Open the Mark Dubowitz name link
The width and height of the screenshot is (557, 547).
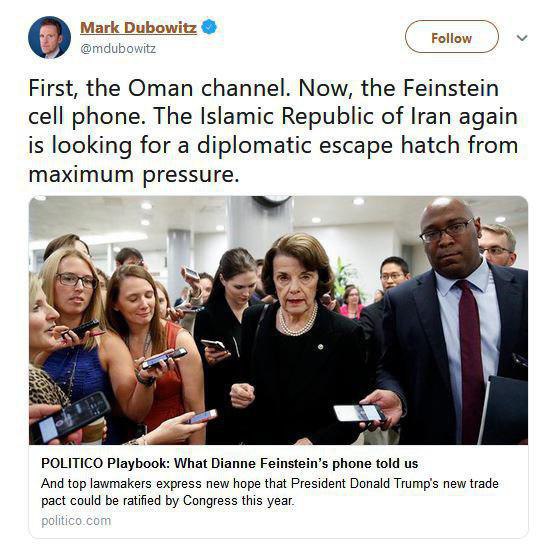tap(138, 27)
